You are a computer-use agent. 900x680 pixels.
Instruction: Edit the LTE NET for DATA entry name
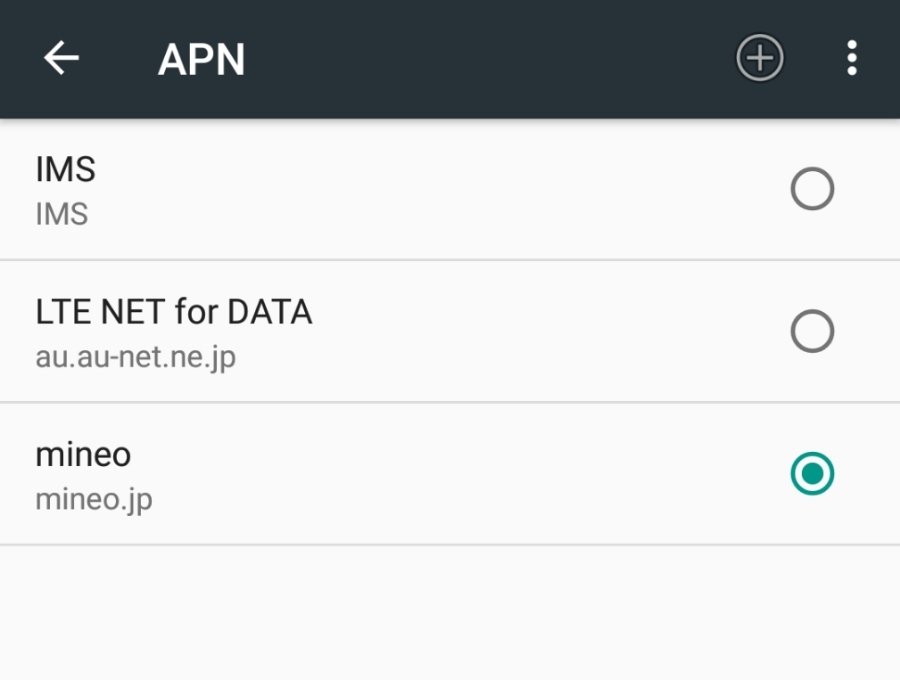(x=174, y=313)
